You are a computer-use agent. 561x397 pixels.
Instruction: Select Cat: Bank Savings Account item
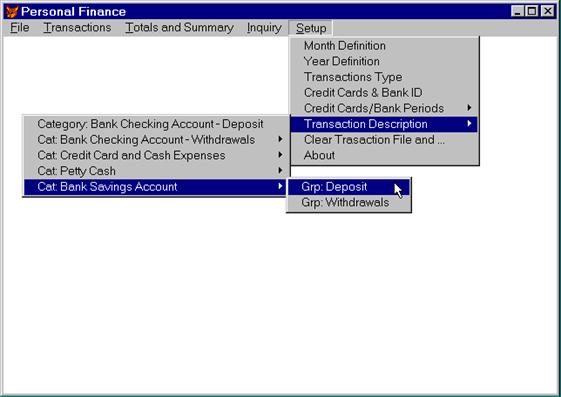tap(155, 187)
